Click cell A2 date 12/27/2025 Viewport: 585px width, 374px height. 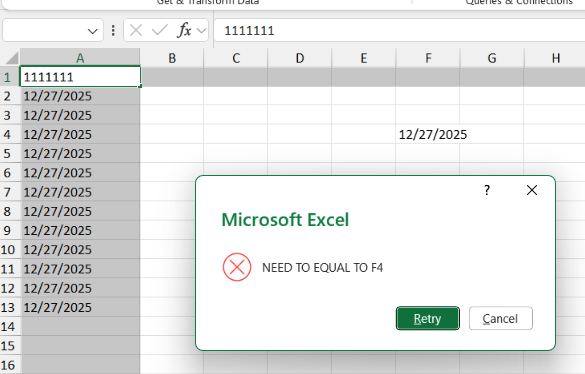click(80, 96)
